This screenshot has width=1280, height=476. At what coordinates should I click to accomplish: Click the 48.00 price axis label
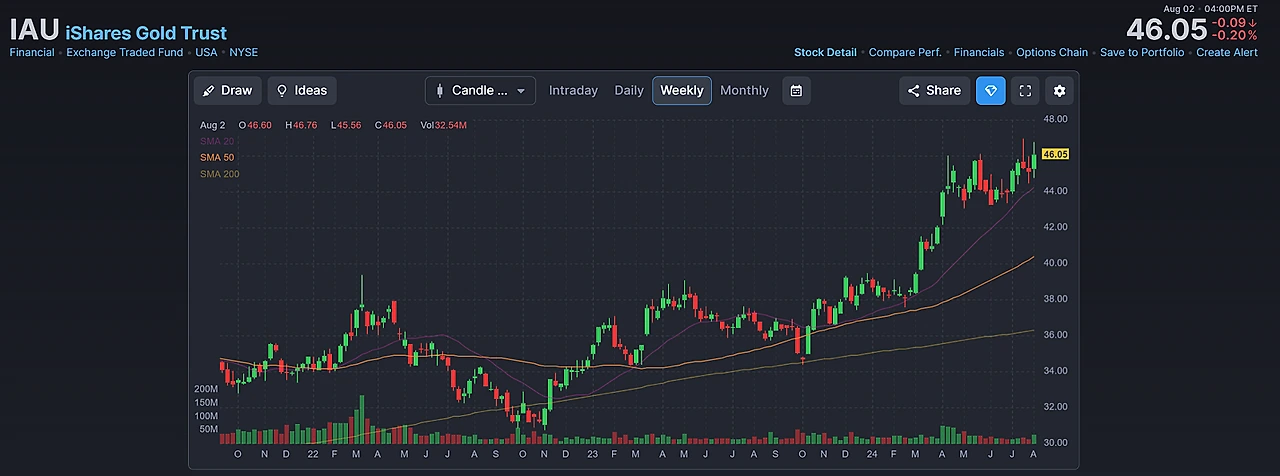point(1055,118)
